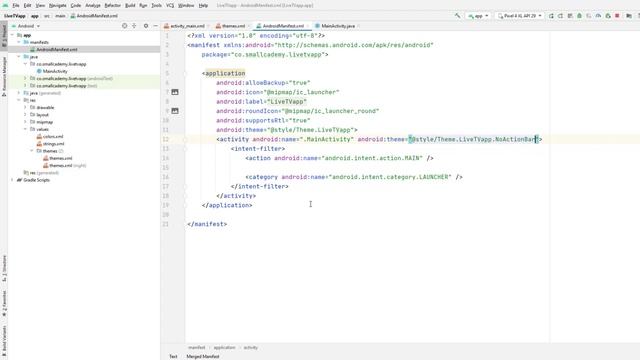Click AndroidManifest.xml in the navigation bar
640x360 pixels.
(94, 16)
